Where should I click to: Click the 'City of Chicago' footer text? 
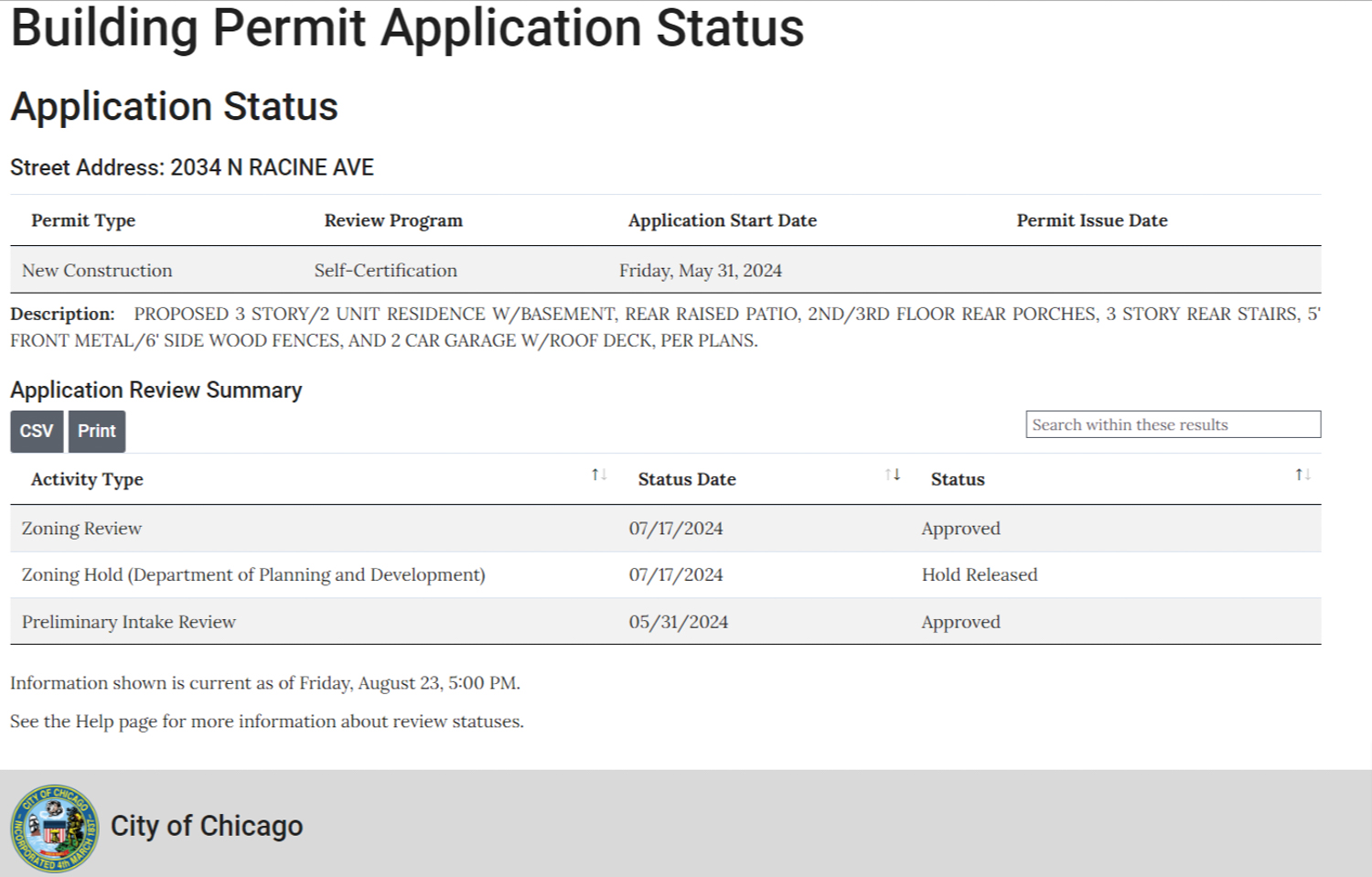tap(207, 826)
